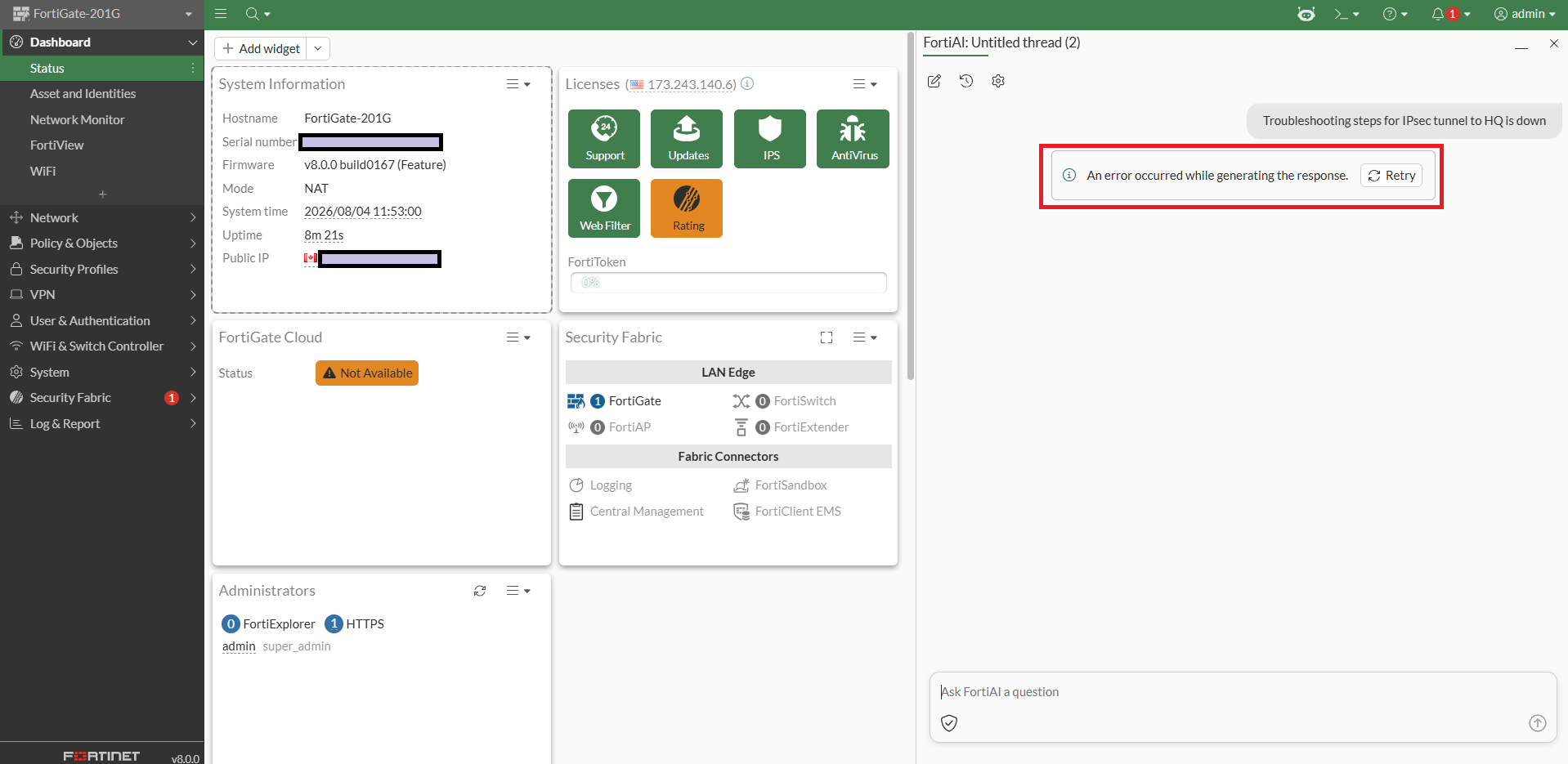Viewport: 1568px width, 764px height.
Task: Click the Support license tile
Action: pos(605,139)
